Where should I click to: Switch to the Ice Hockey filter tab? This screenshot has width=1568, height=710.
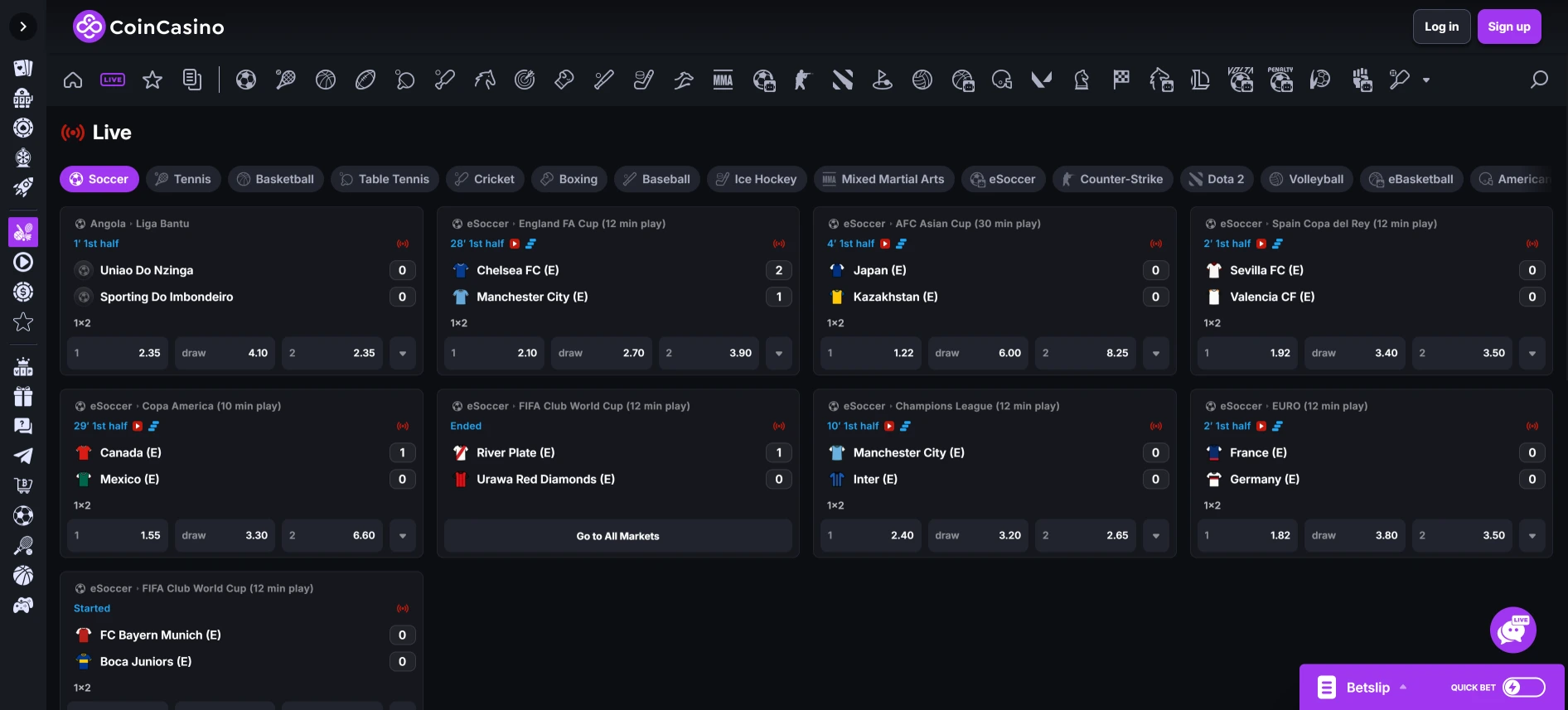coord(757,179)
